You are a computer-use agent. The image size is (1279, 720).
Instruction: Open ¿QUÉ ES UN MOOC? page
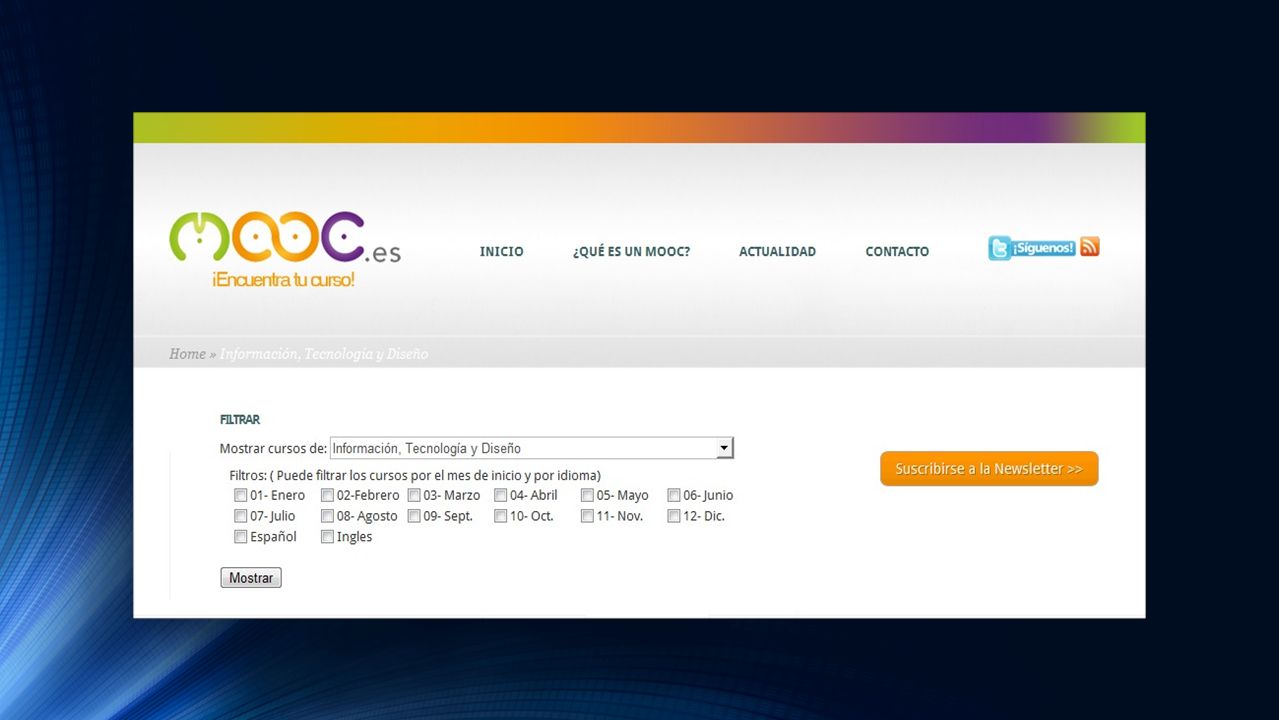[x=631, y=252]
